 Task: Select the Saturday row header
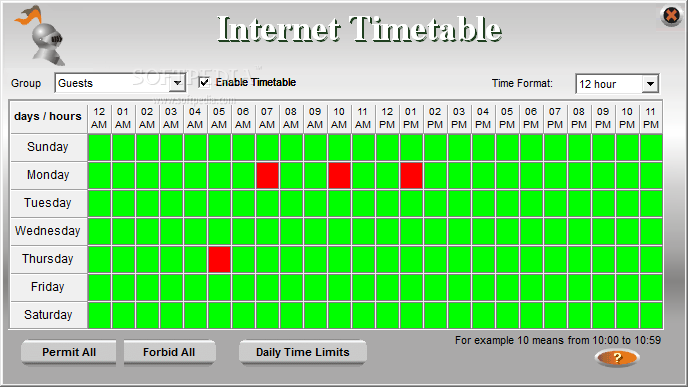(x=49, y=315)
